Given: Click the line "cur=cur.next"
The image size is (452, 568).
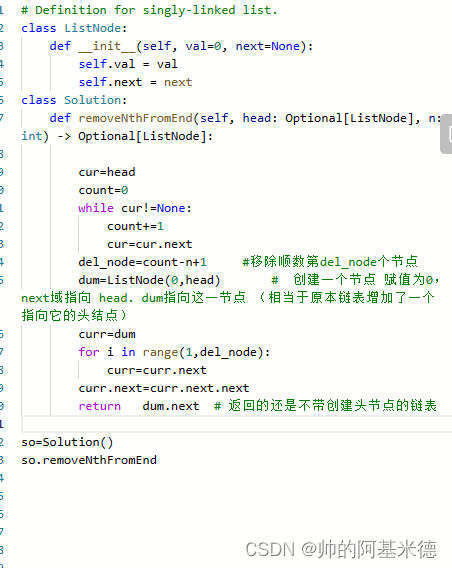Looking at the screenshot, I should 149,244.
